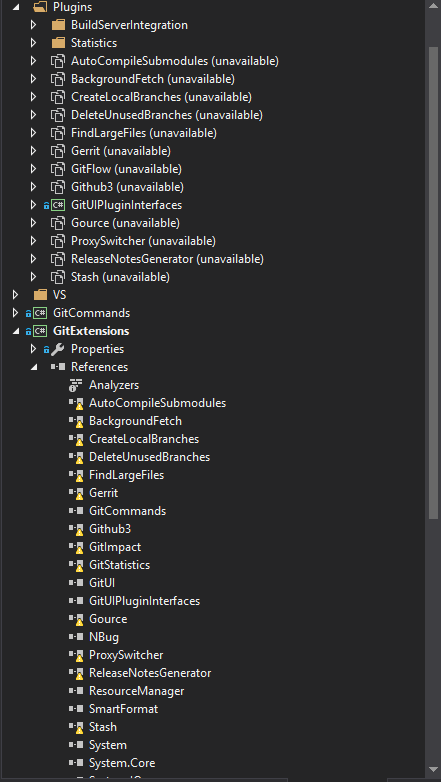Click the vertical scrollbar thumb

434,283
